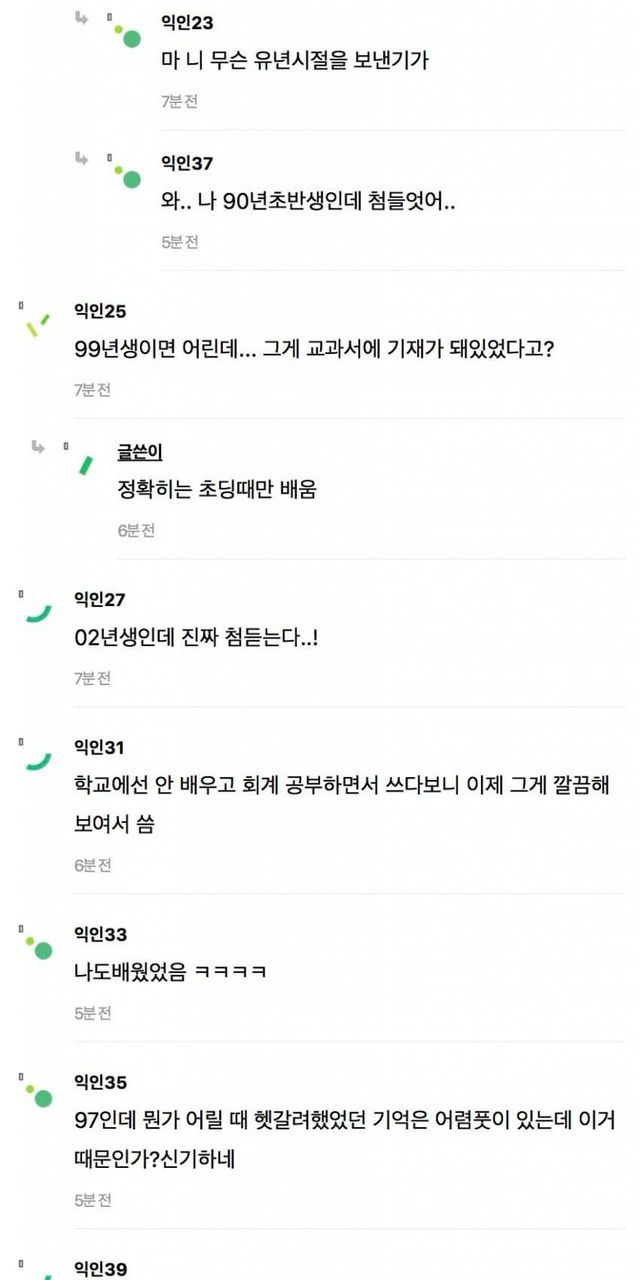Open the avatar icon beside 익인37
Viewport: 640px width, 1280px height.
click(125, 176)
